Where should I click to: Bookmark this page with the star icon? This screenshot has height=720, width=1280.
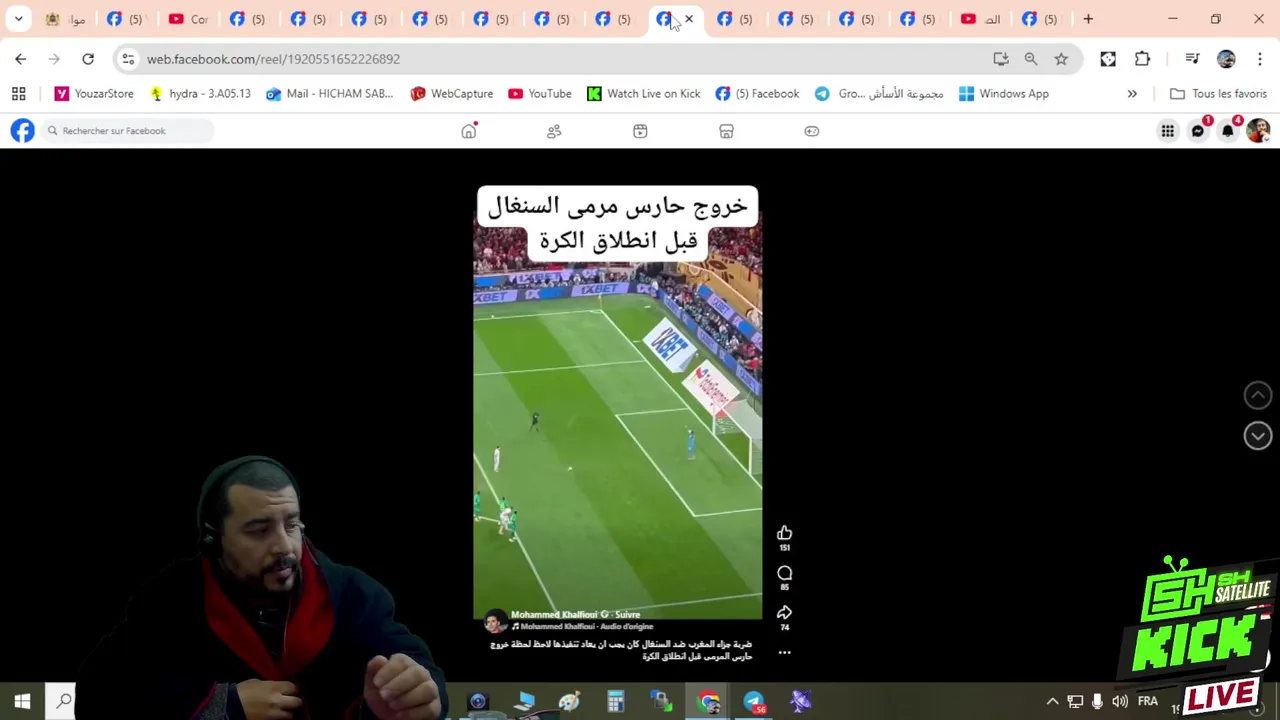pyautogui.click(x=1061, y=59)
